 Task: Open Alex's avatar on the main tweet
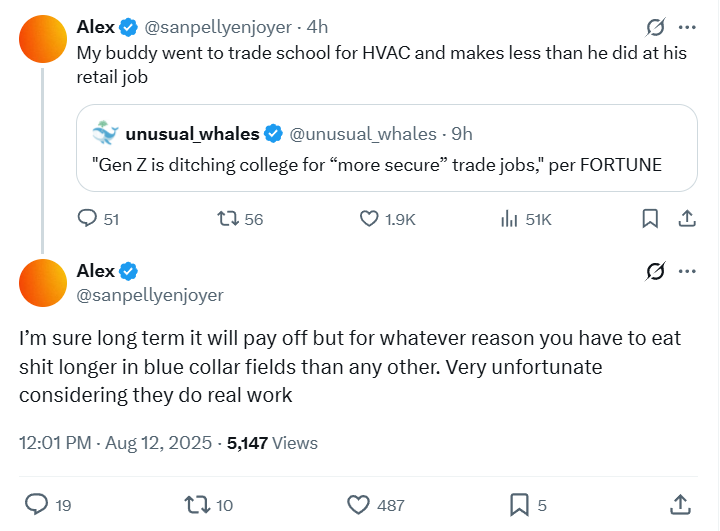tap(43, 282)
